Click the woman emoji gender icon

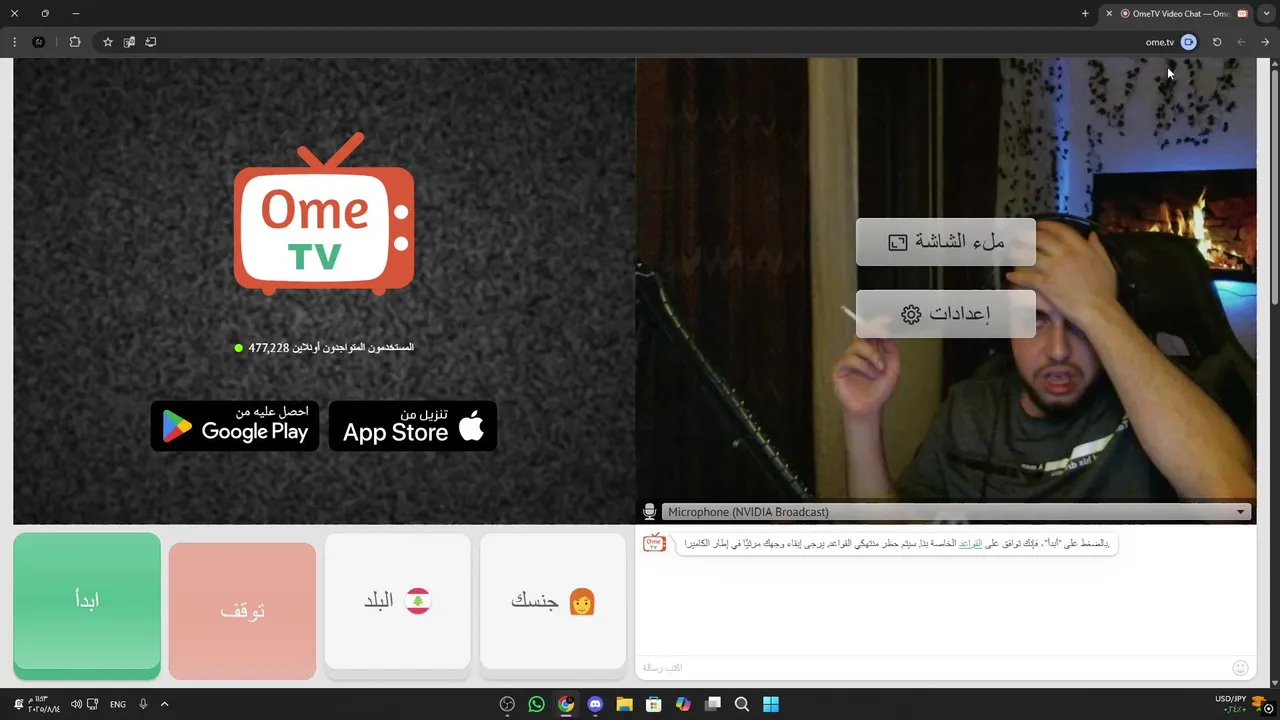pos(582,601)
